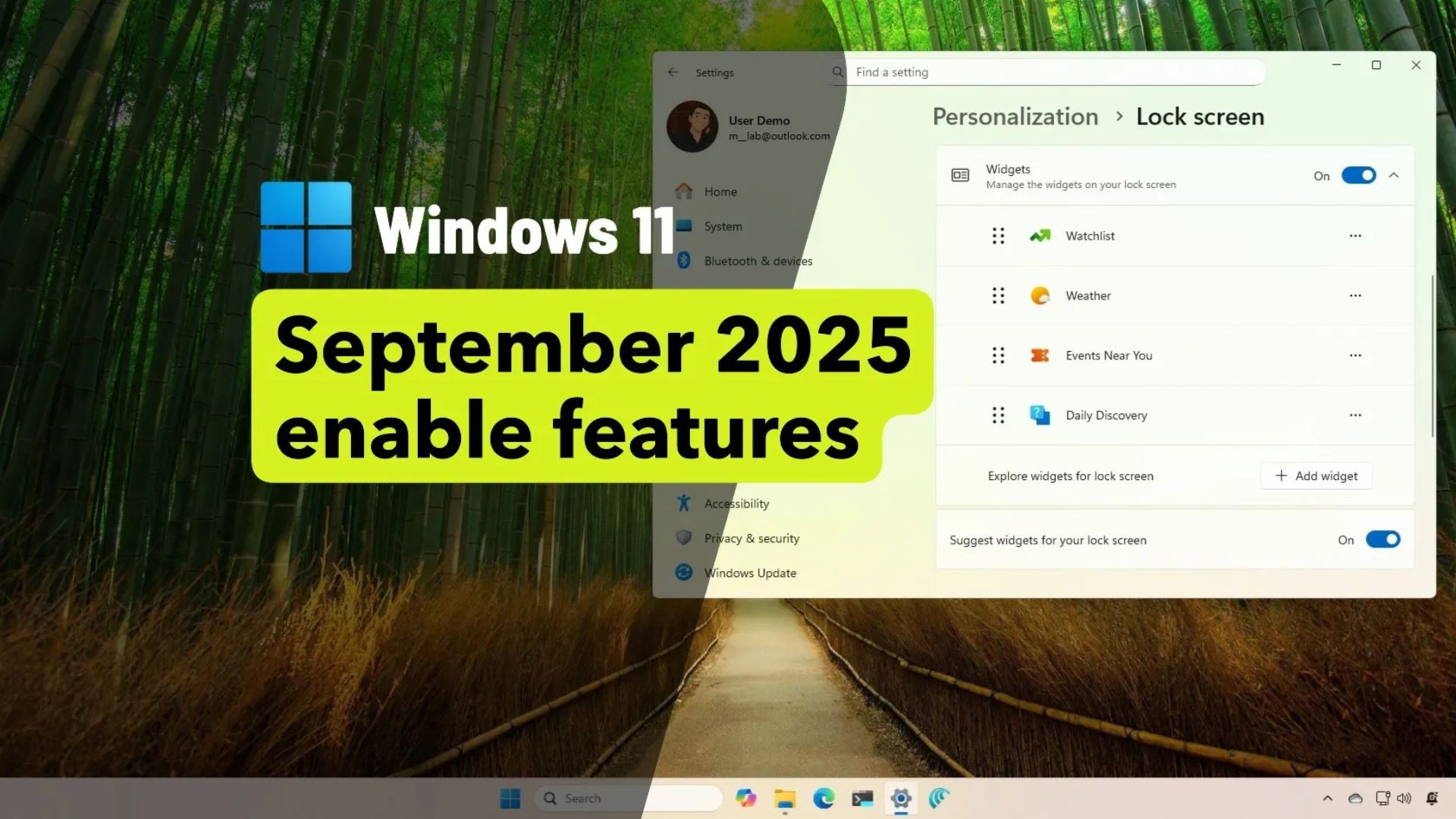1456x819 pixels.
Task: Click the Events Near You ticket icon
Action: pyautogui.click(x=1040, y=356)
